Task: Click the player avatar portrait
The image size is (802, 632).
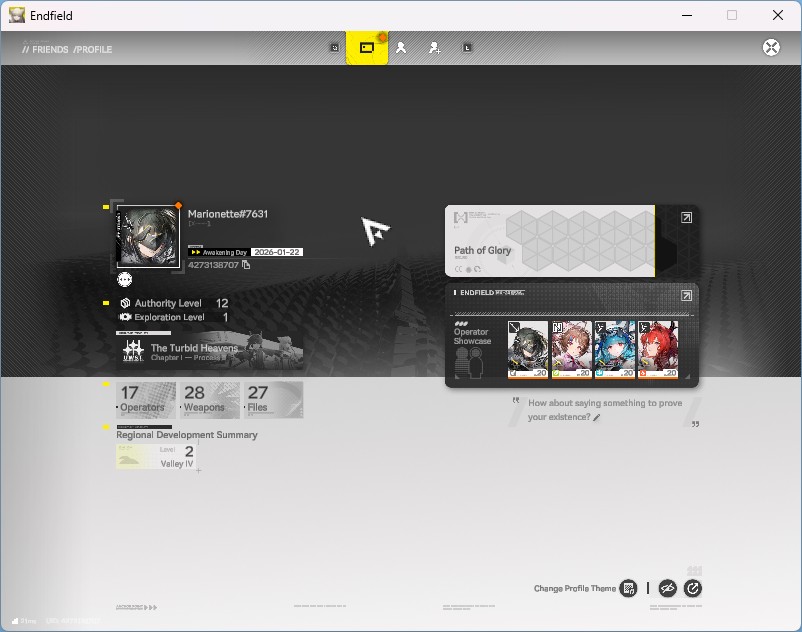Action: coord(148,236)
